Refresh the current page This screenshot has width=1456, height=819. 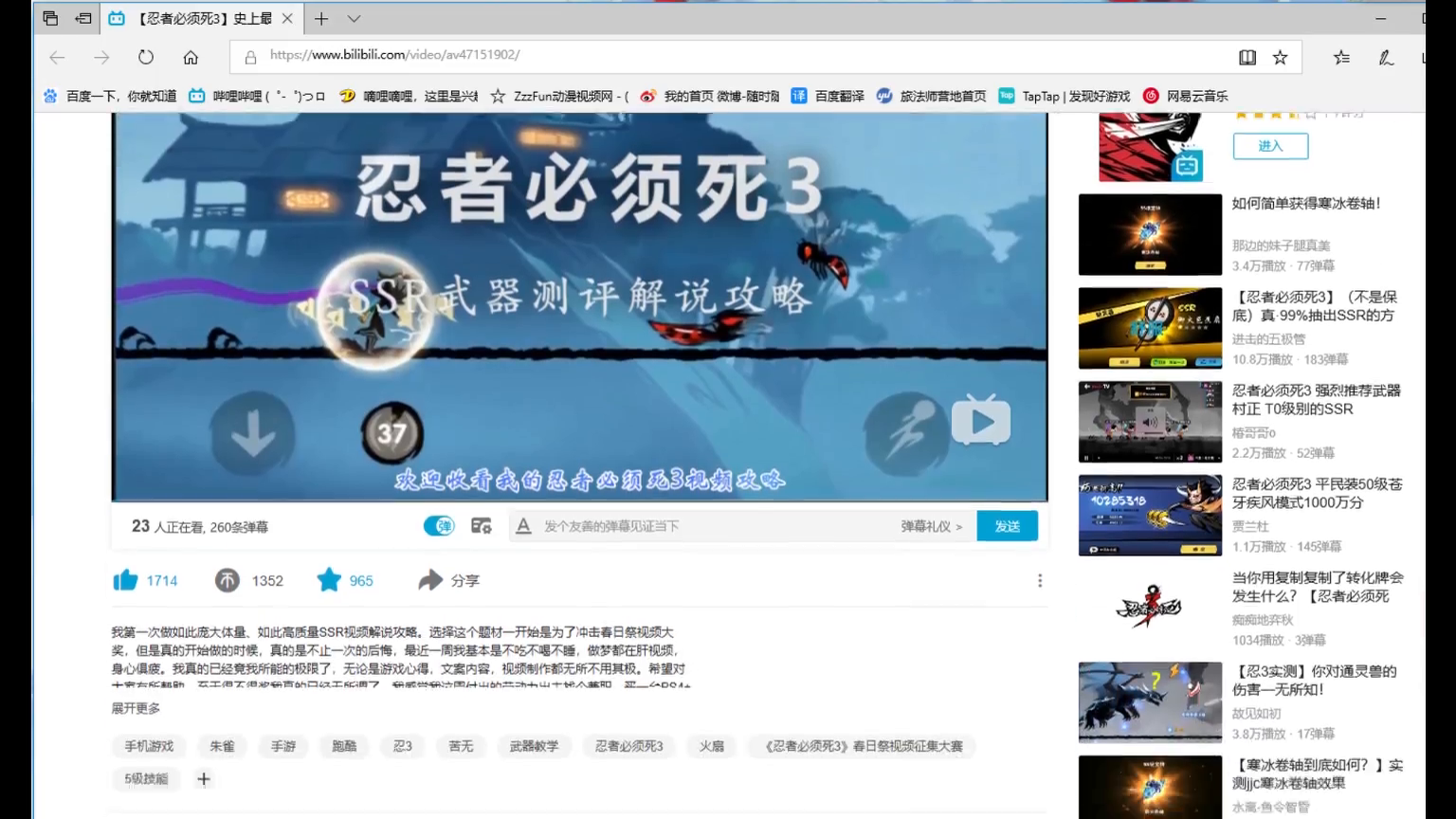146,57
